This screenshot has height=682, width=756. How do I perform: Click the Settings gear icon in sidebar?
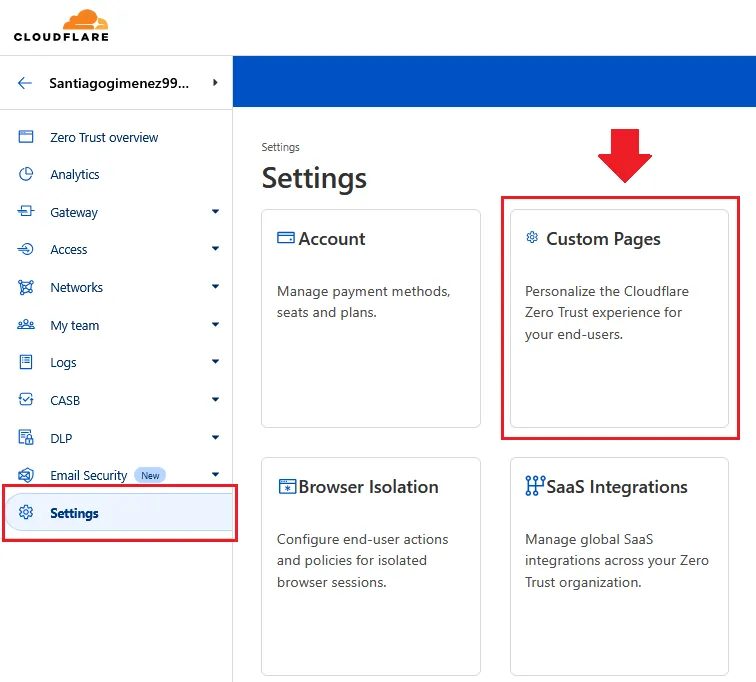[x=27, y=513]
